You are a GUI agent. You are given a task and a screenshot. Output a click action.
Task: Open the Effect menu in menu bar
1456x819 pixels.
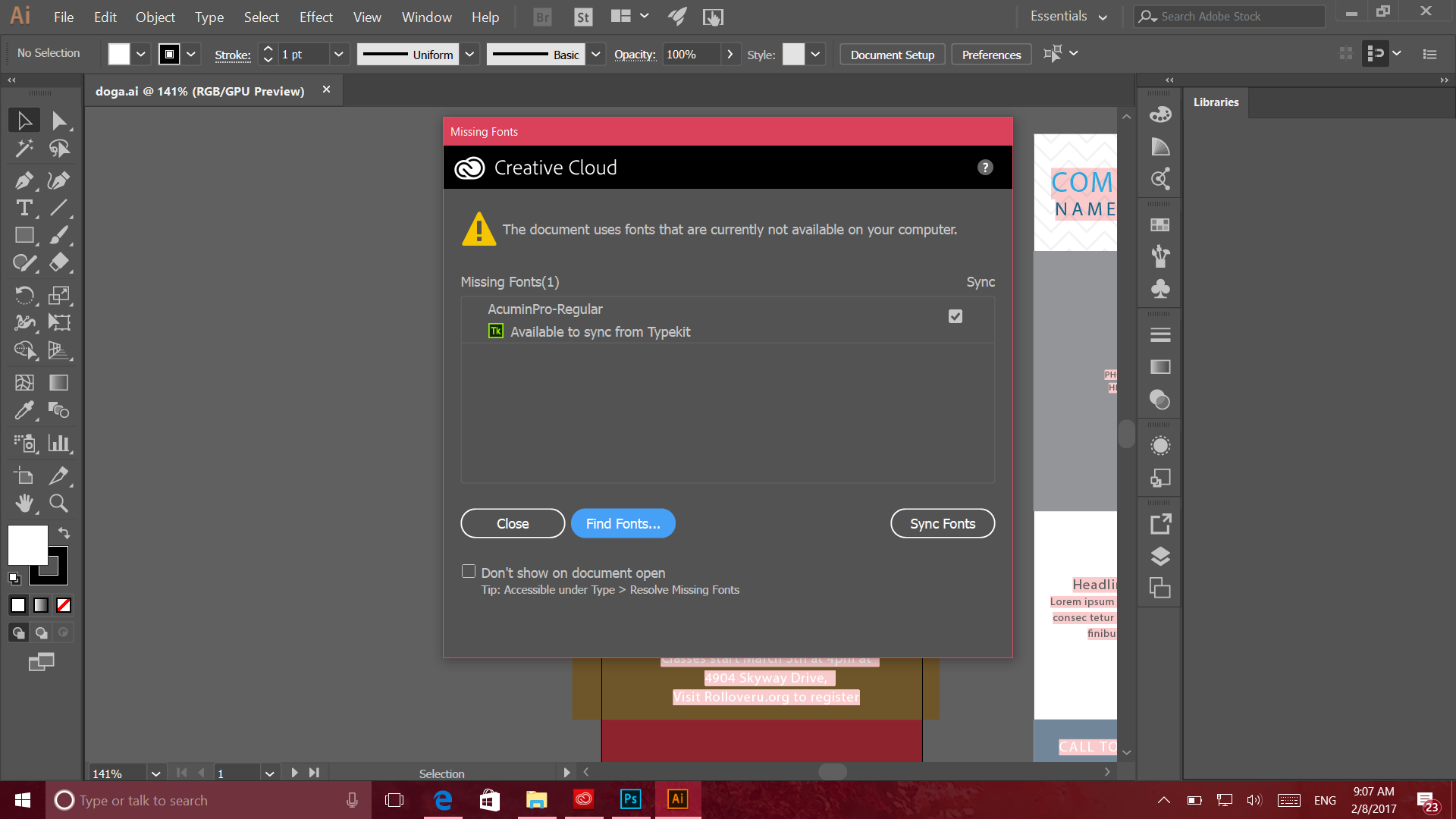point(314,16)
